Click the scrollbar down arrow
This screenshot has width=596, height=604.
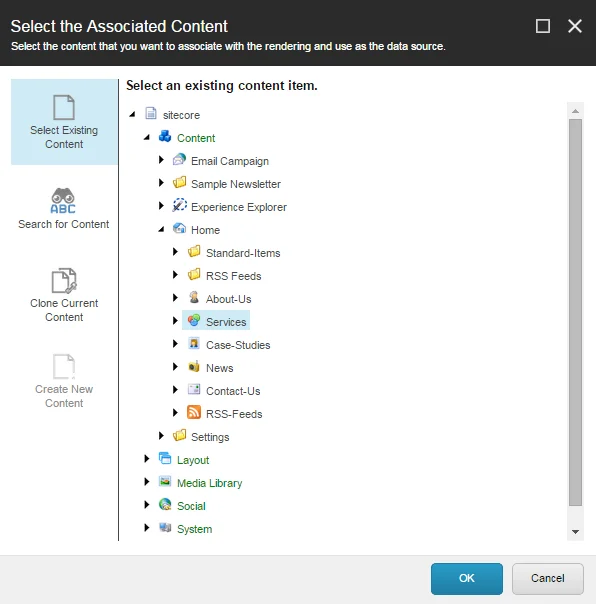pos(575,532)
